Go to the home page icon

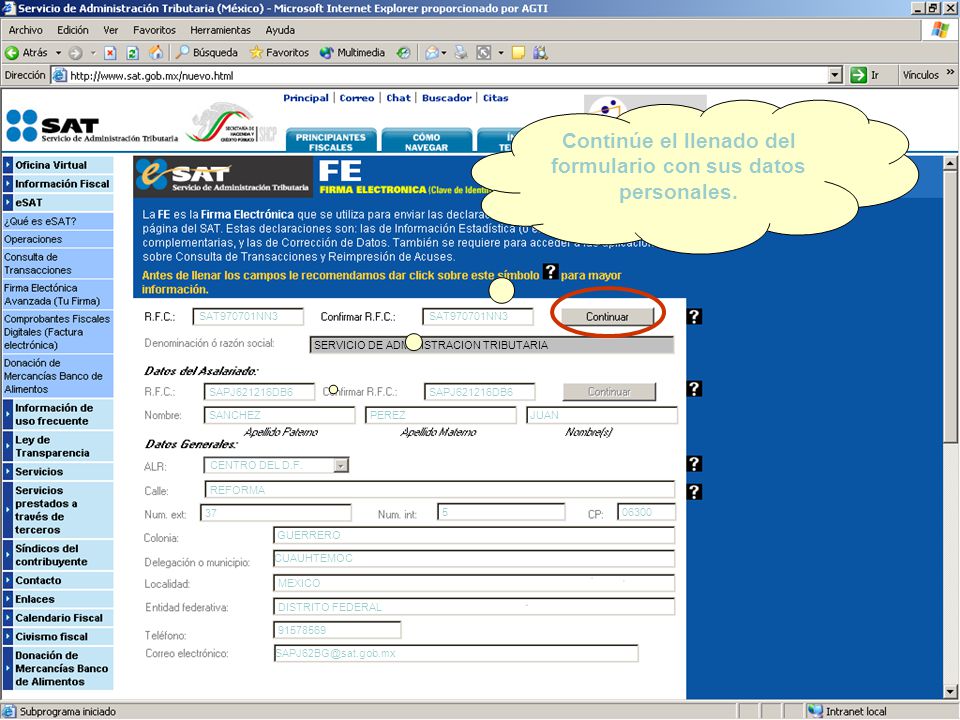point(156,53)
